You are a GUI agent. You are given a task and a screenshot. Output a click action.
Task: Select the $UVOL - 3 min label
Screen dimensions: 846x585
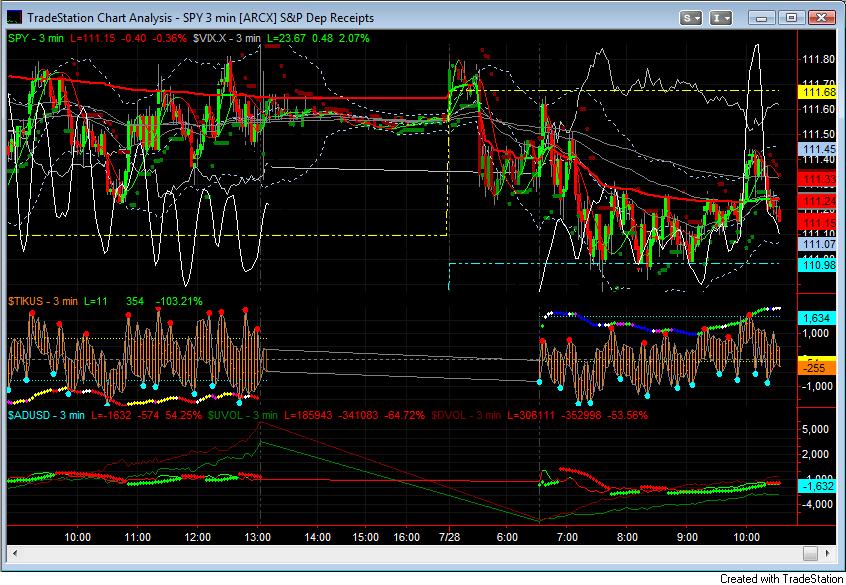click(x=243, y=415)
